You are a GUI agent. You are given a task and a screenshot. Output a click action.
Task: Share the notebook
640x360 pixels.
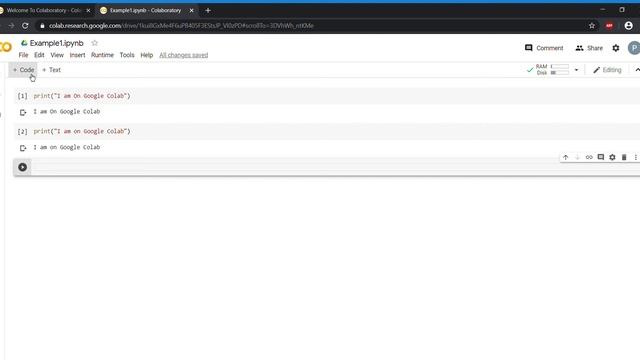coord(589,48)
